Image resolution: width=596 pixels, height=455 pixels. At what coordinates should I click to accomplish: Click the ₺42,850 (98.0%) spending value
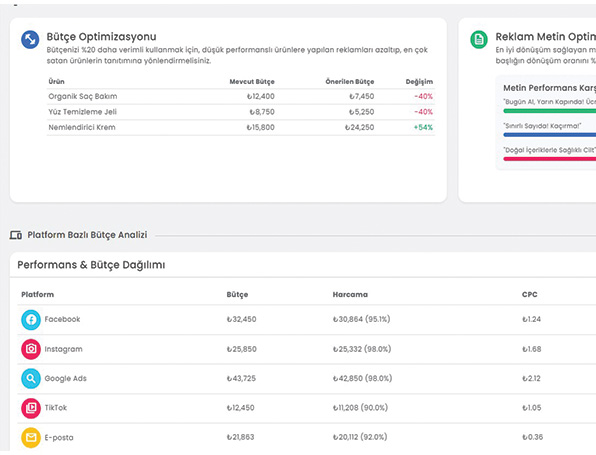(362, 379)
